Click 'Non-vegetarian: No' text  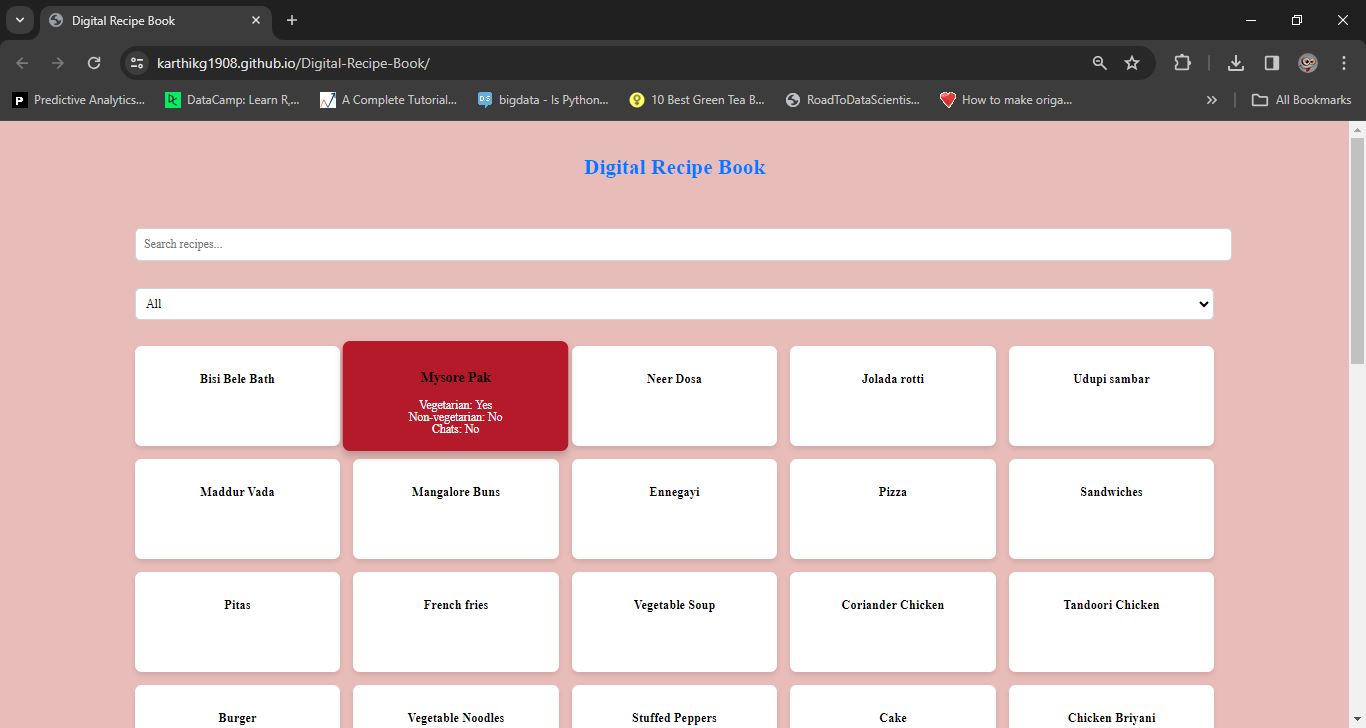pos(455,417)
